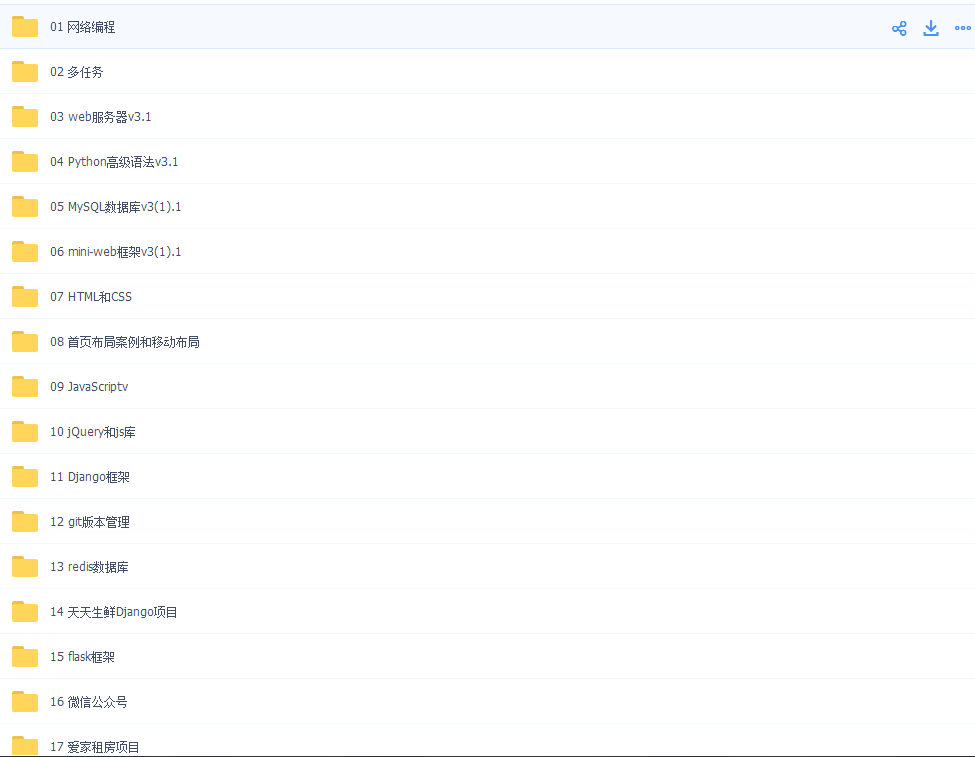Click folder icon of 15 flask框架
975x757 pixels.
point(25,656)
